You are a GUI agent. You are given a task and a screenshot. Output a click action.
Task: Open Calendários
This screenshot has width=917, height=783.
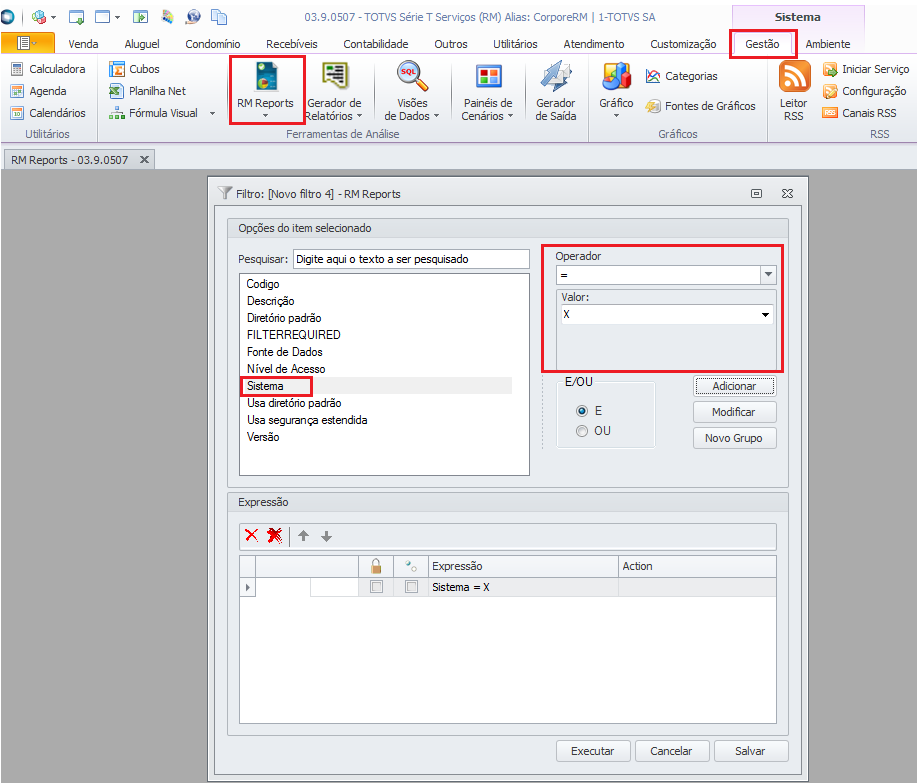49,113
